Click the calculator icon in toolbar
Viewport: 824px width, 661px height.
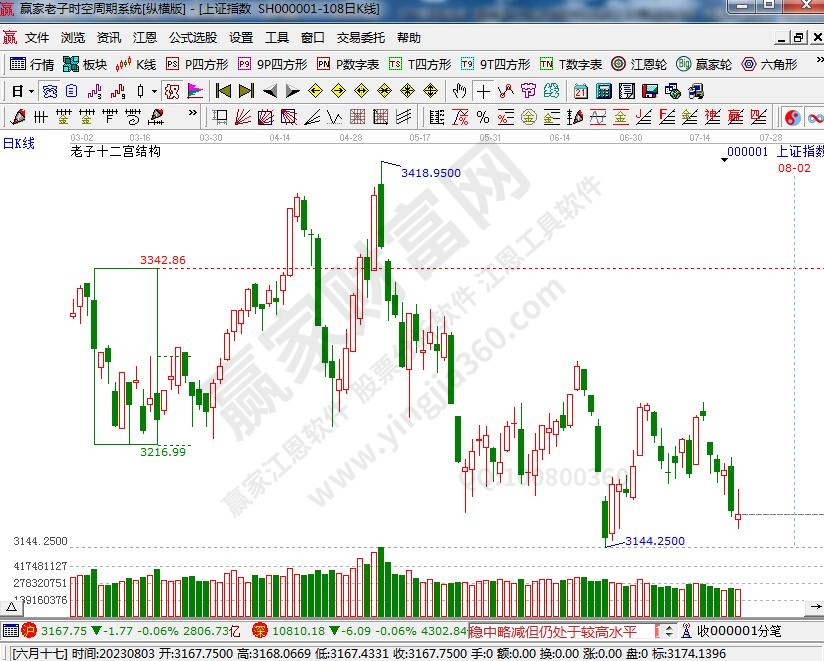coord(603,91)
